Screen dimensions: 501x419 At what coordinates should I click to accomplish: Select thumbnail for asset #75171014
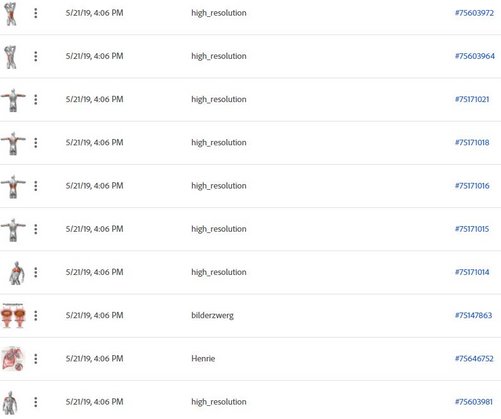[16, 273]
